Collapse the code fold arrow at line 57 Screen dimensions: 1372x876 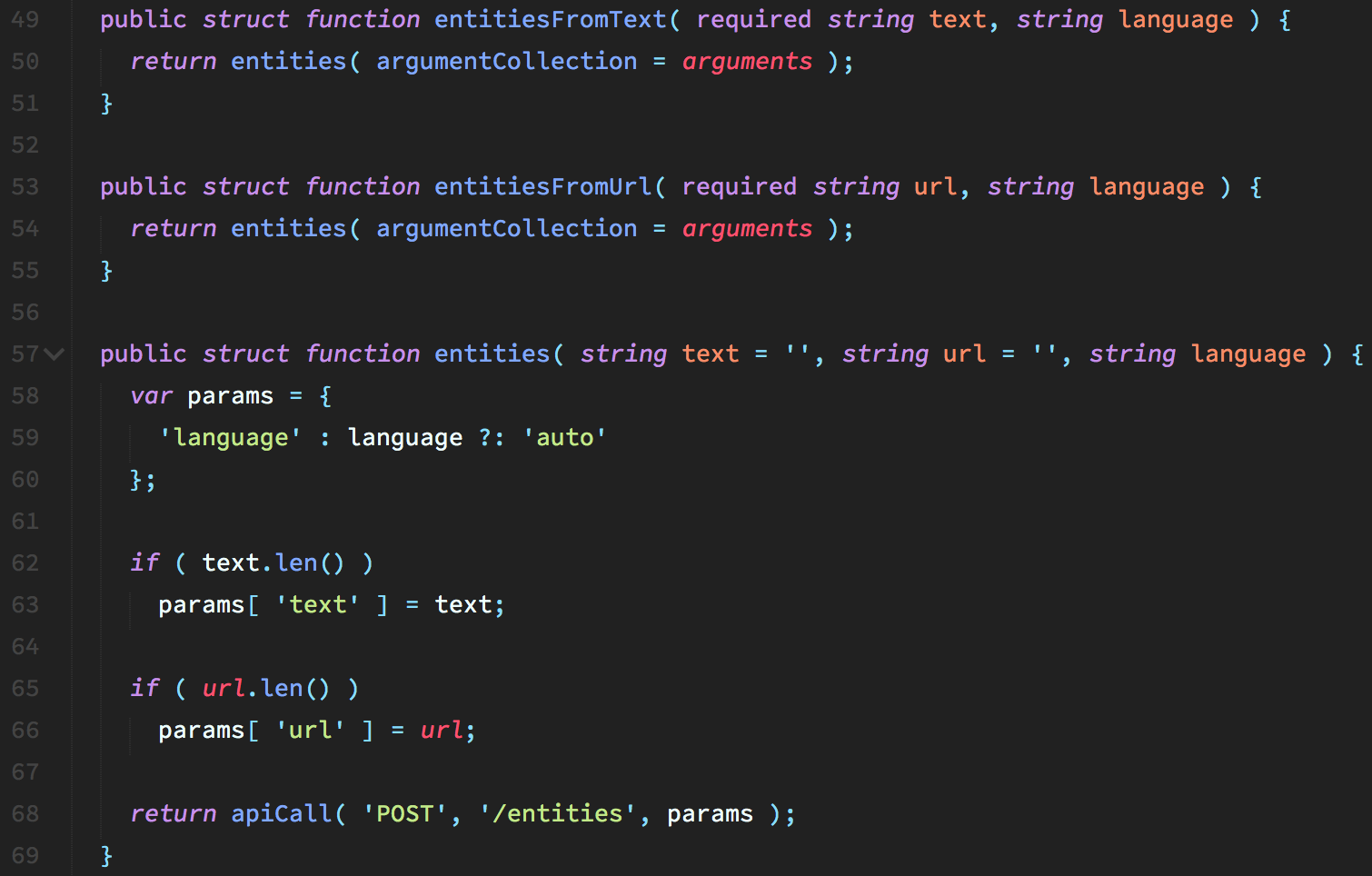pyautogui.click(x=55, y=353)
